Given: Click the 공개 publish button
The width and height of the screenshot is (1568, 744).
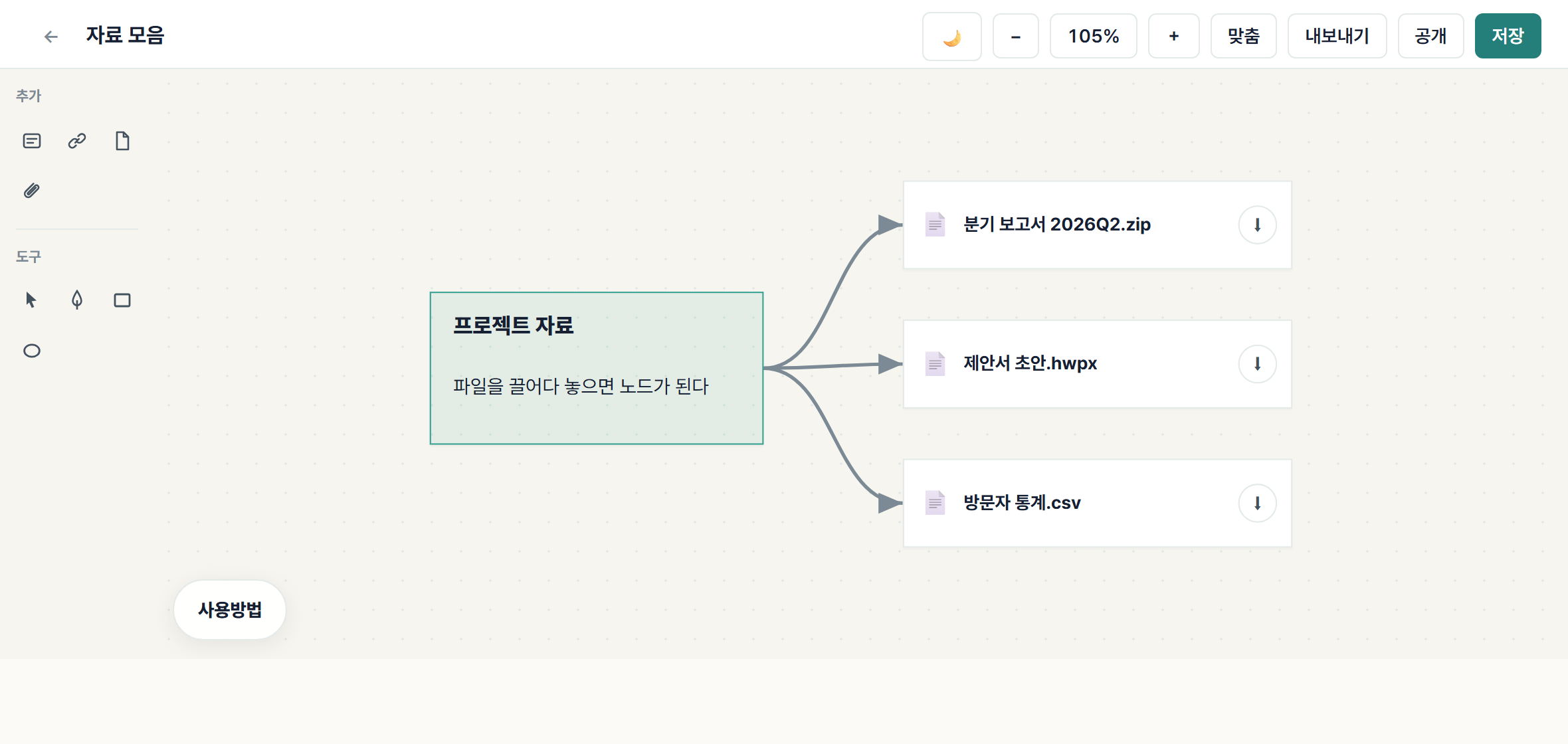Looking at the screenshot, I should tap(1431, 37).
